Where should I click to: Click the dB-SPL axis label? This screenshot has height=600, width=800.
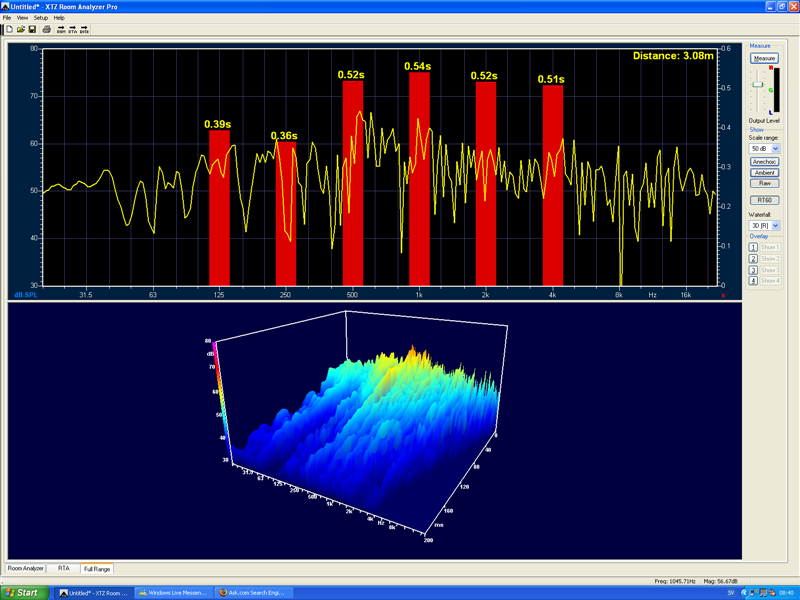(26, 295)
